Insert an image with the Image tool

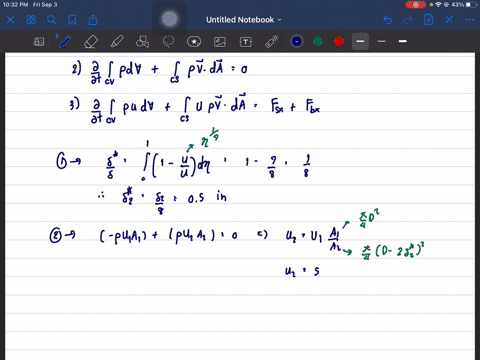coord(220,42)
